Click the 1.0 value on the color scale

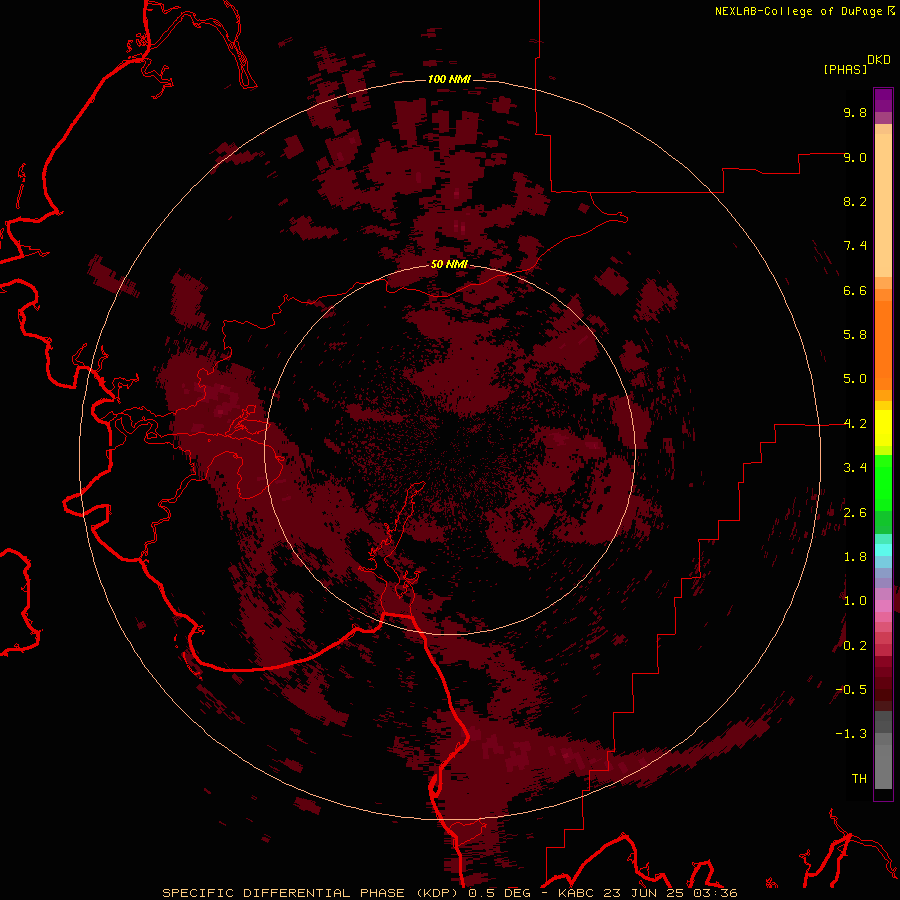coord(855,601)
